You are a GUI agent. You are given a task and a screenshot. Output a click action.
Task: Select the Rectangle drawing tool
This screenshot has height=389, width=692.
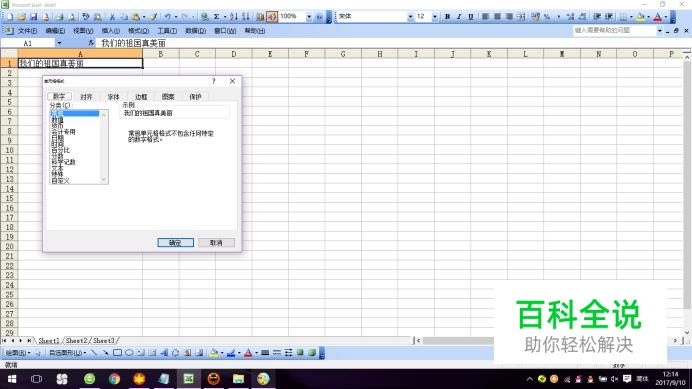(117, 353)
